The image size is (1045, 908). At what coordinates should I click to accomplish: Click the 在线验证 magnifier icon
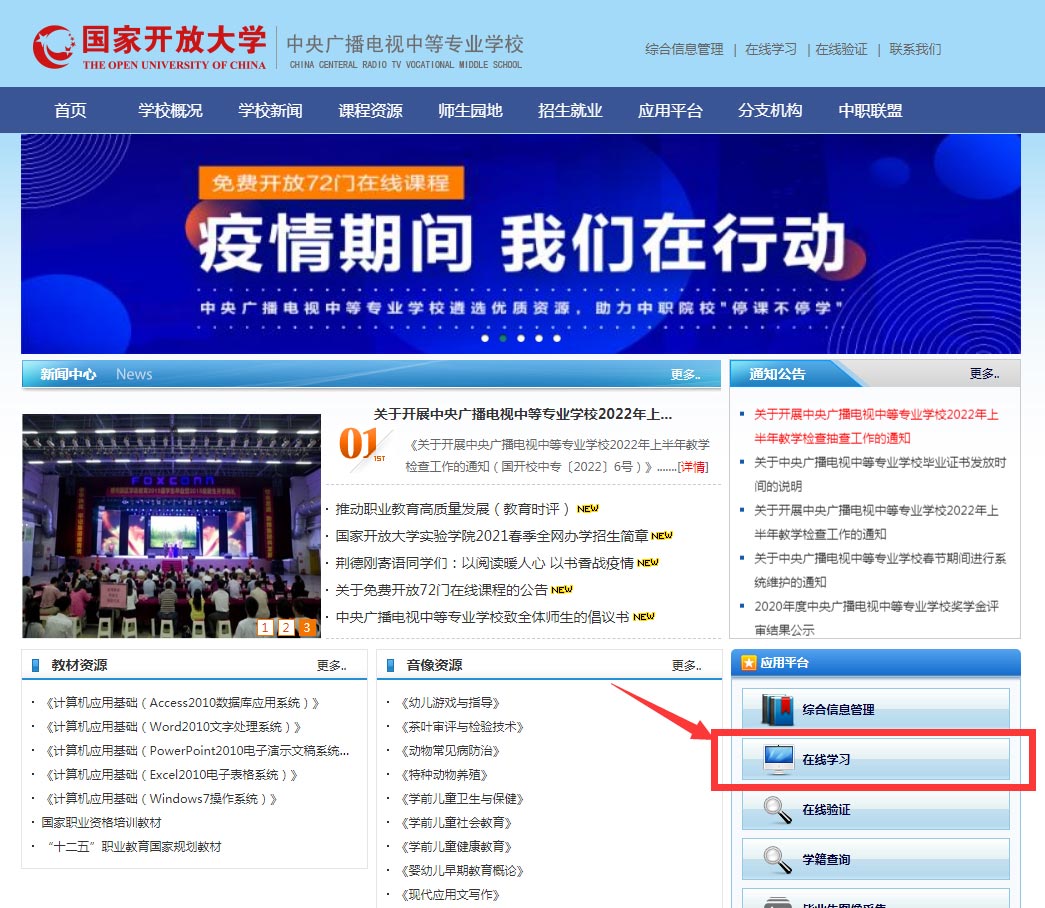point(776,810)
